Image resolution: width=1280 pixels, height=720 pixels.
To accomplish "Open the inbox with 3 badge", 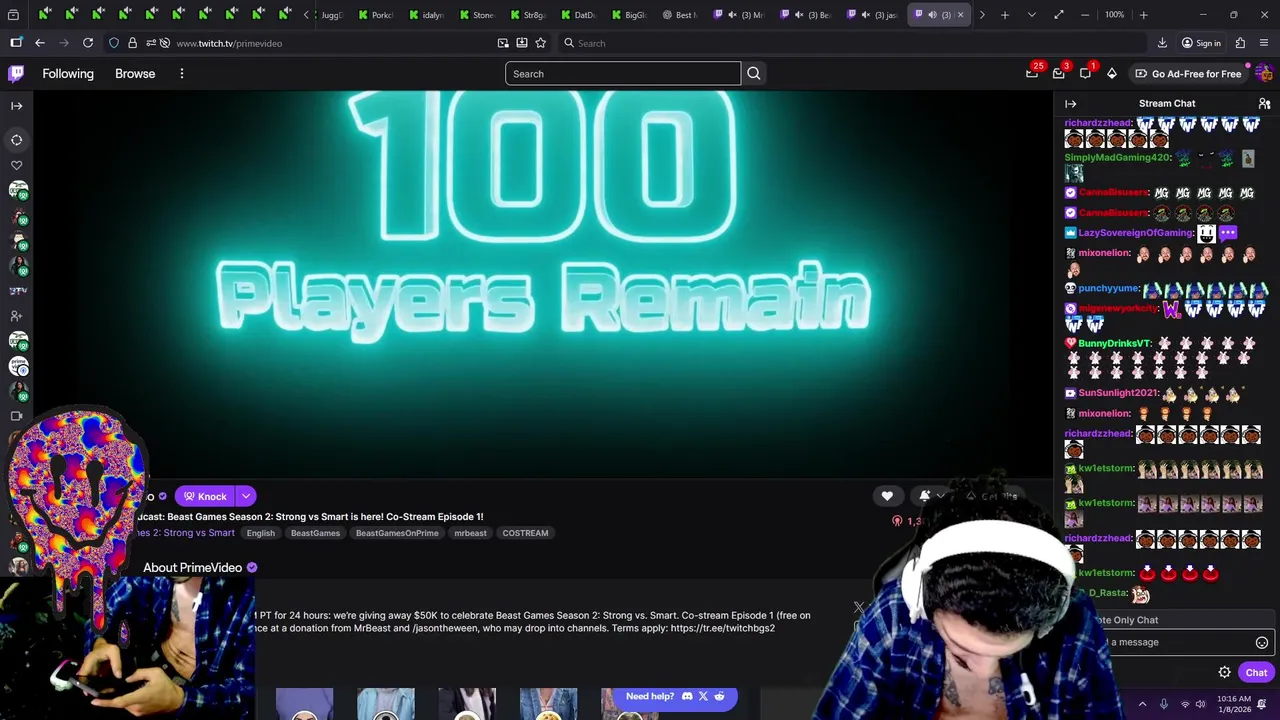I will [x=1058, y=73].
